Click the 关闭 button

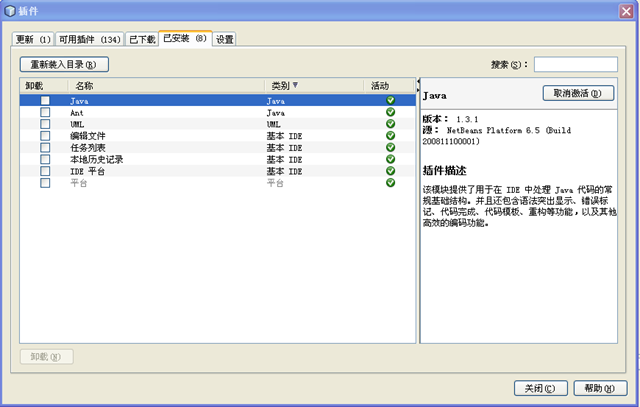point(540,388)
